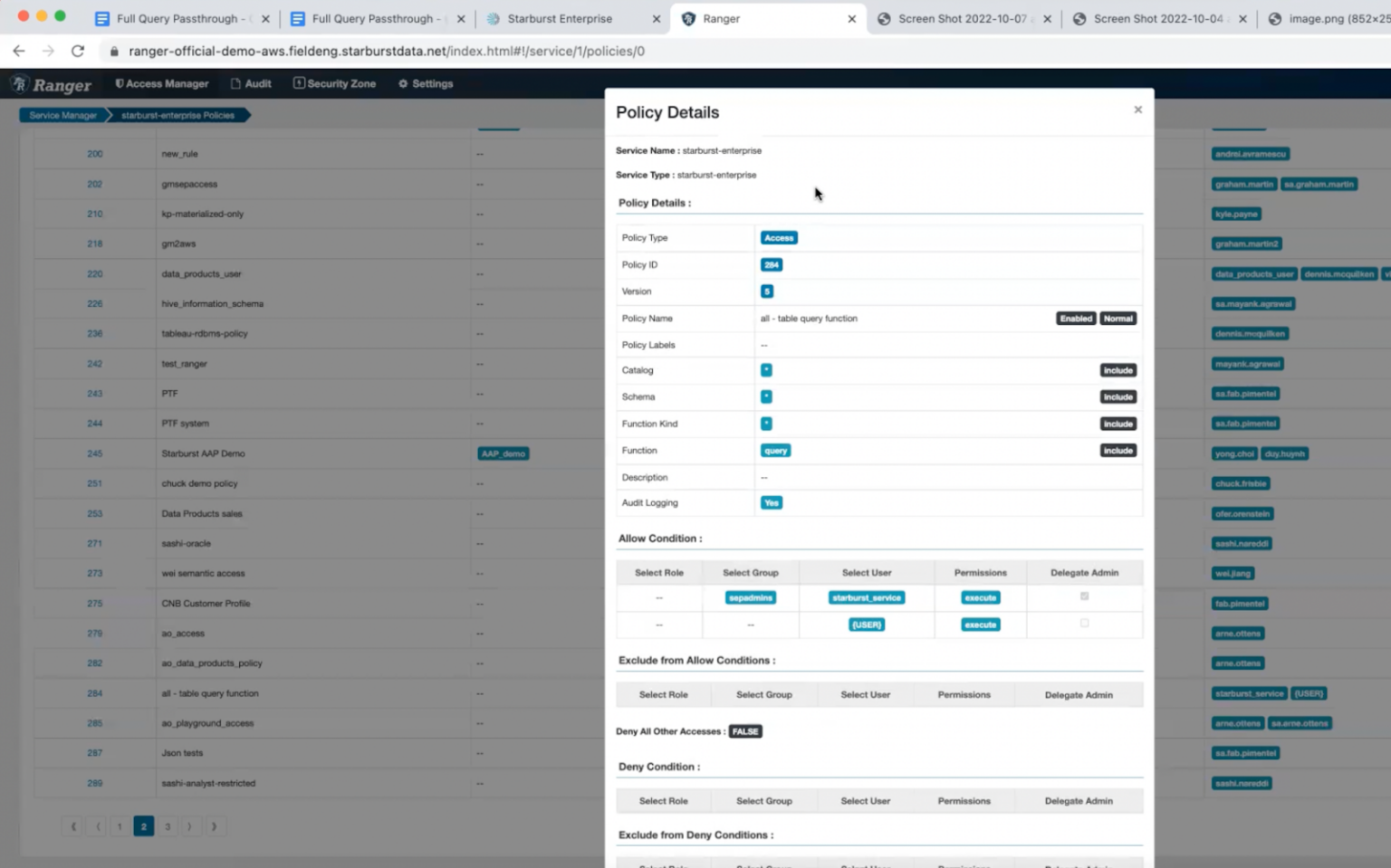Go to last page of policies
The height and width of the screenshot is (868, 1391).
(215, 826)
